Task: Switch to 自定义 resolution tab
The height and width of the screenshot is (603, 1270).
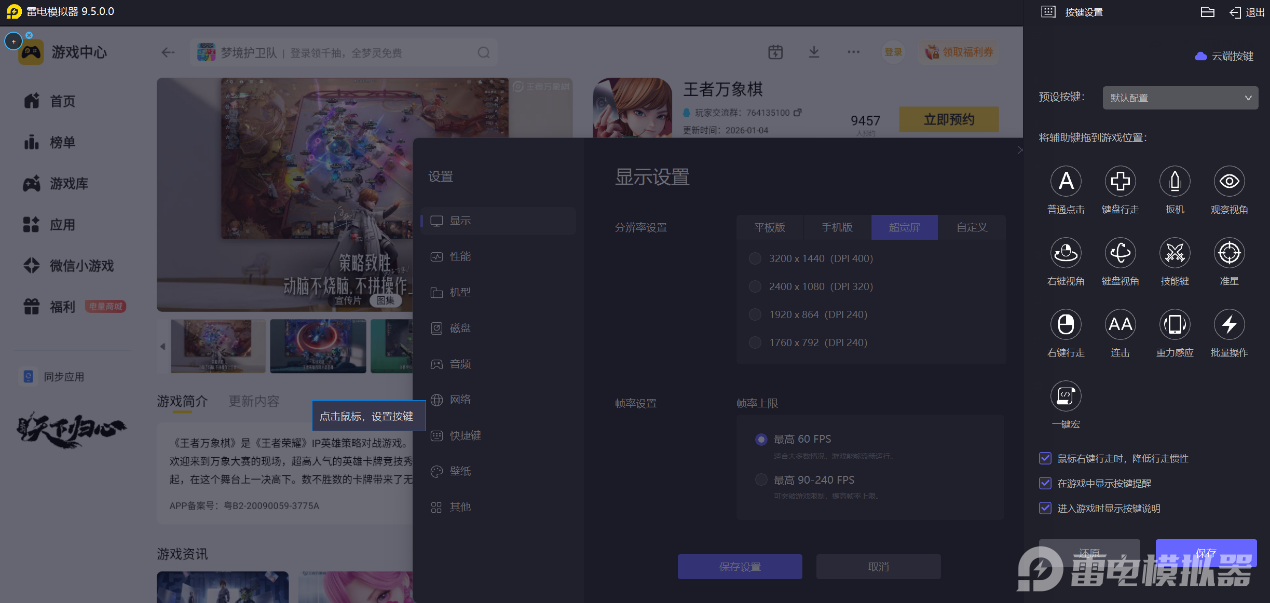Action: pos(971,227)
